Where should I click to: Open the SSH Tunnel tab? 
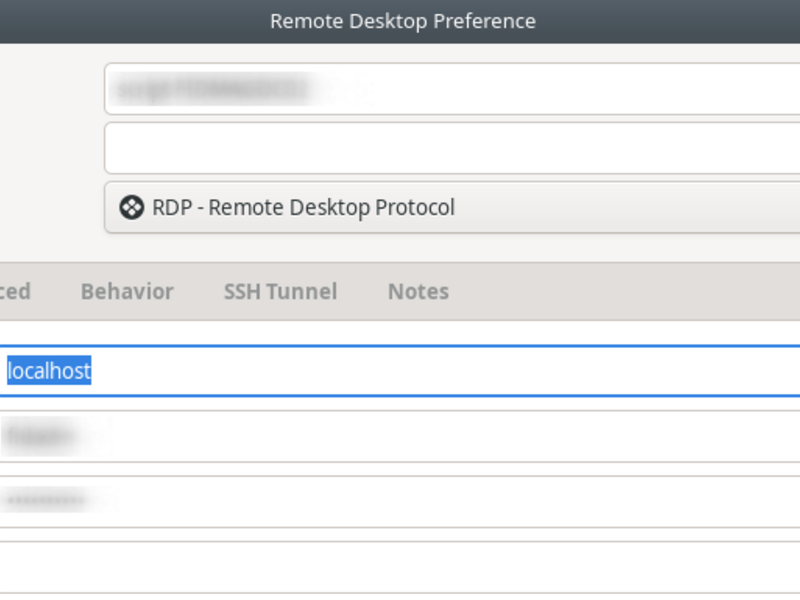pyautogui.click(x=280, y=292)
